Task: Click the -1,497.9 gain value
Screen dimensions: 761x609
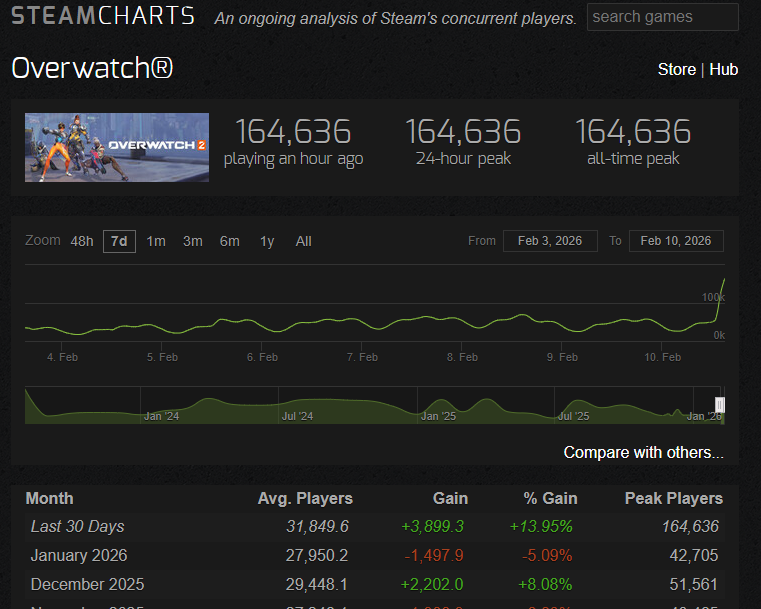Action: (434, 556)
